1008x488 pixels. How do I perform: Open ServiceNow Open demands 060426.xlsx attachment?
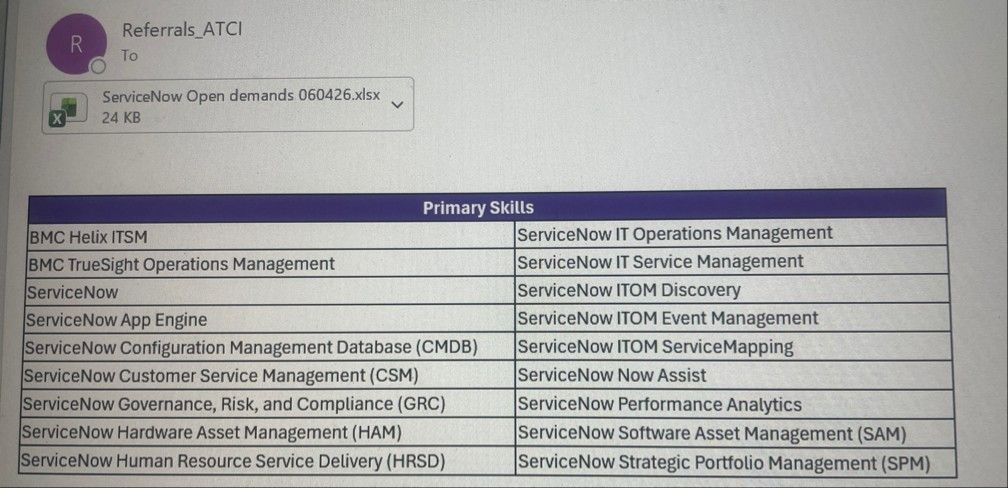click(228, 105)
